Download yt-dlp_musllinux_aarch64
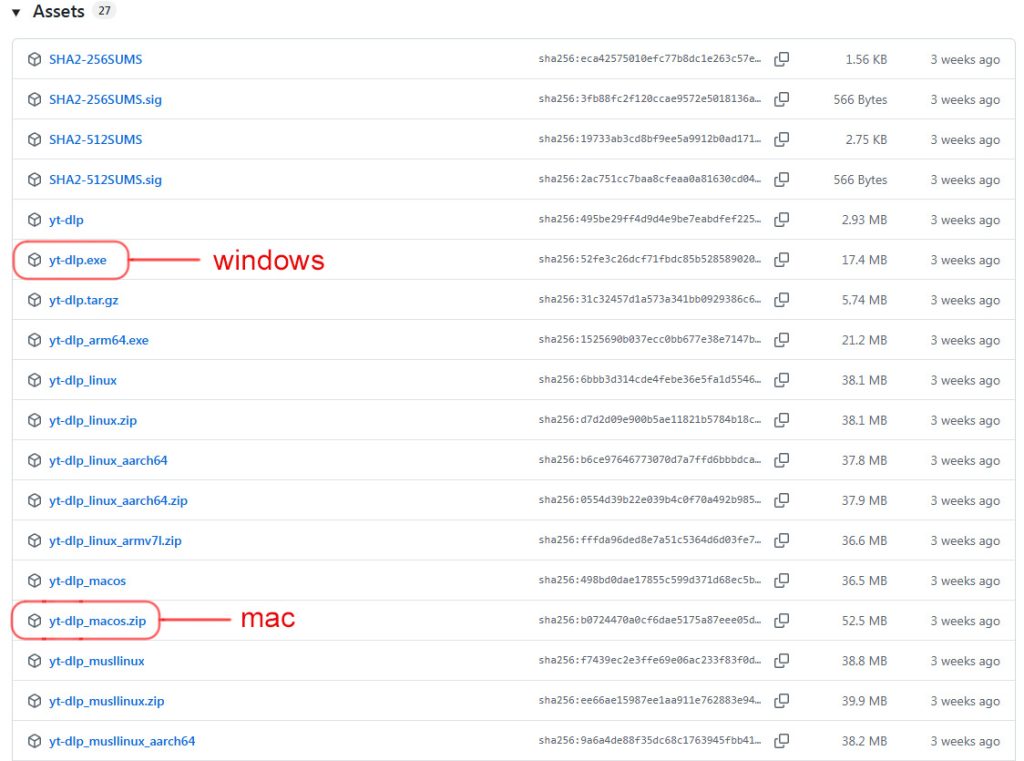The width and height of the screenshot is (1024, 761). [121, 741]
